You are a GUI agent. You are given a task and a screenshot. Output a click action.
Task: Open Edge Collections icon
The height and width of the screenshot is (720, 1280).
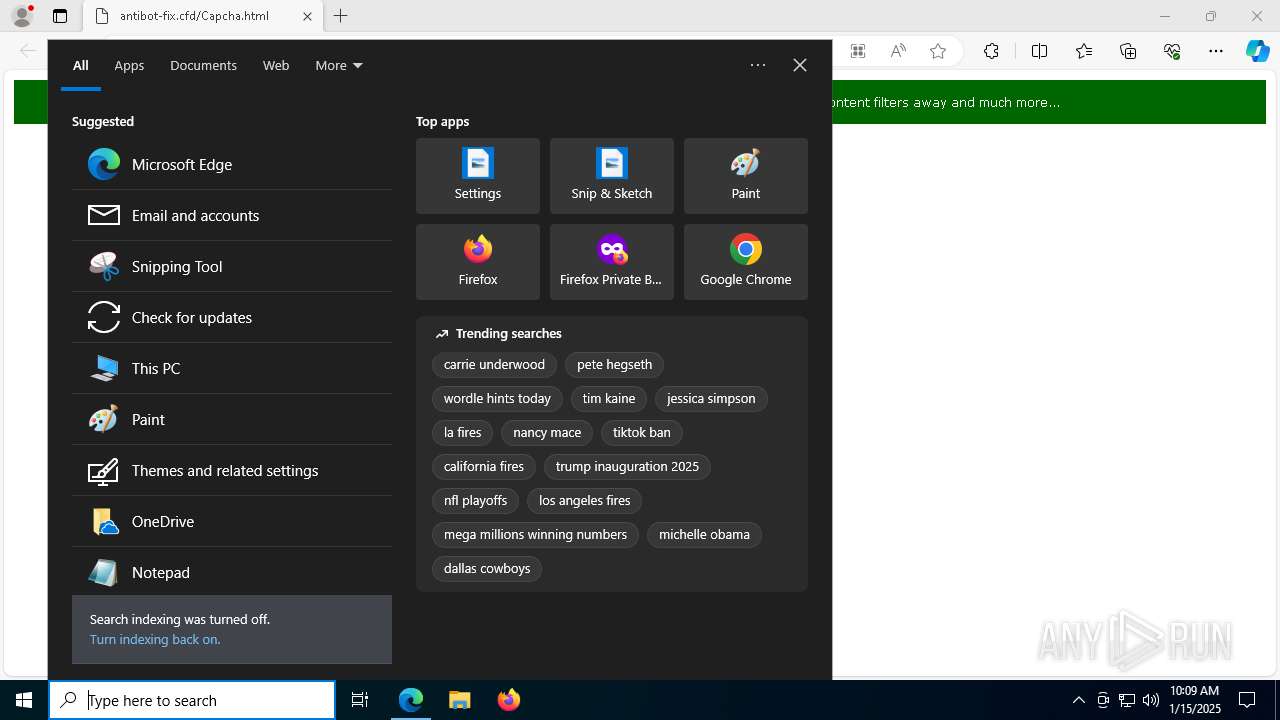pos(1128,51)
